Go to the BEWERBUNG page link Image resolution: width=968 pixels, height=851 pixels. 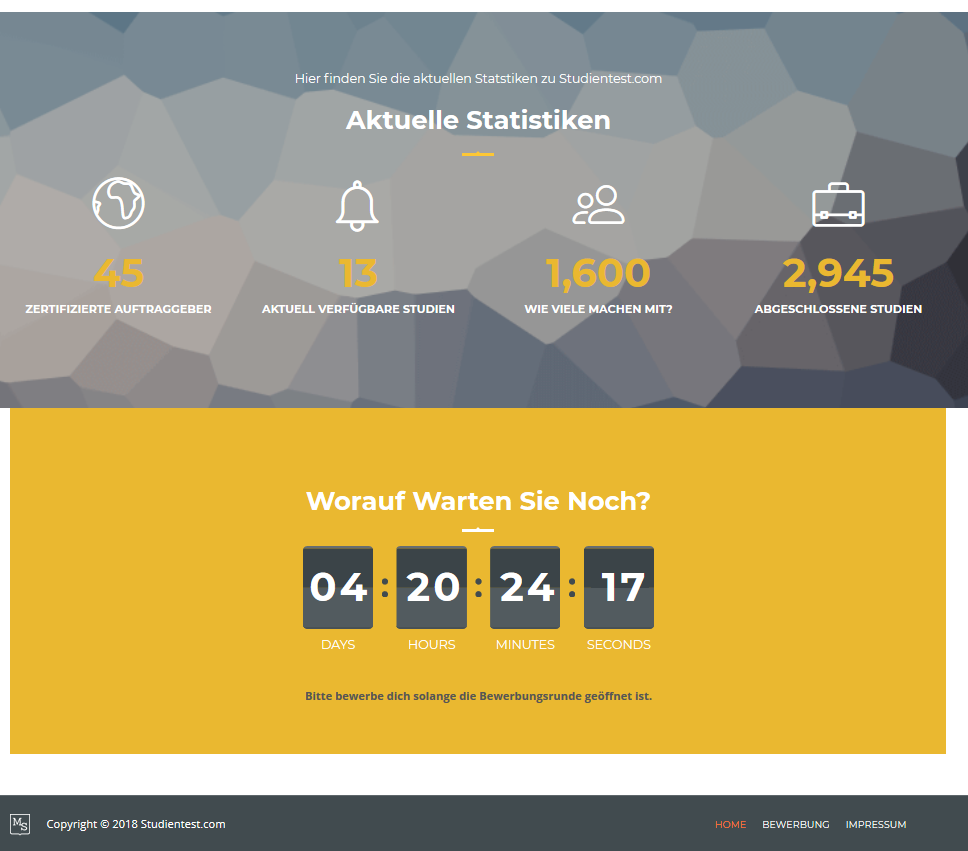[796, 824]
